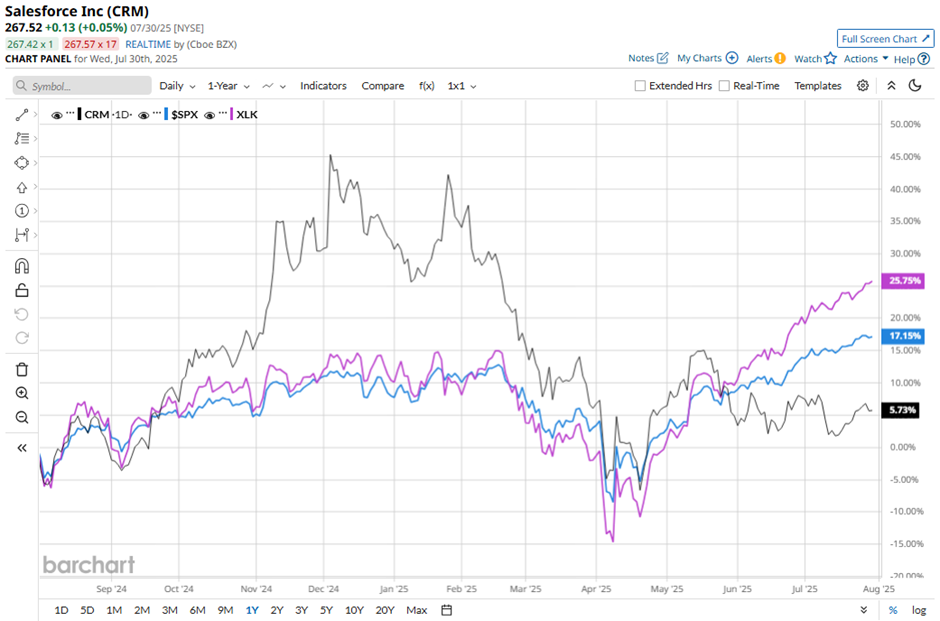The image size is (940, 621).
Task: Delete drawings with the trash icon
Action: (x=22, y=369)
